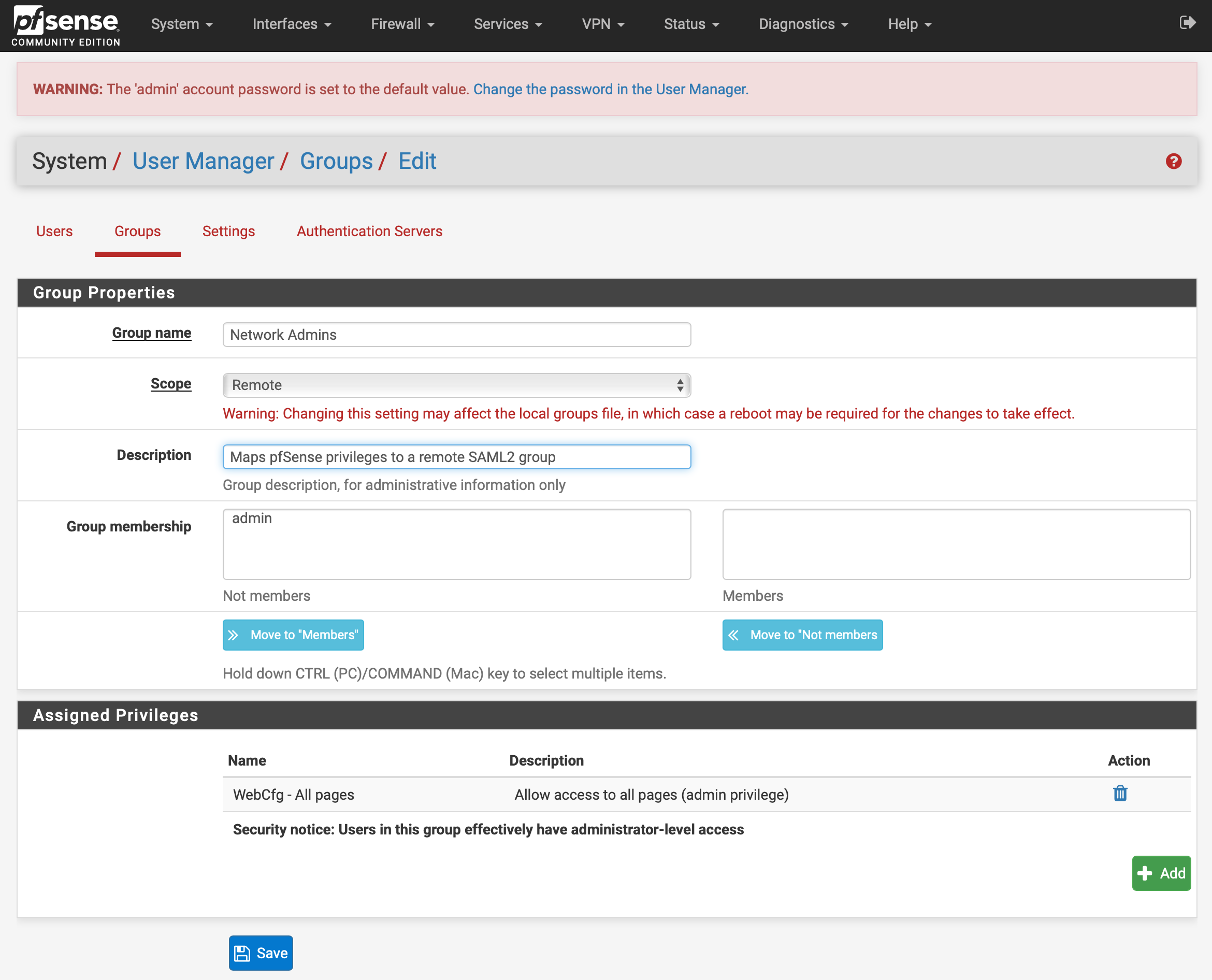This screenshot has width=1212, height=980.
Task: Click the Move to Members double-arrow icon
Action: [x=234, y=634]
